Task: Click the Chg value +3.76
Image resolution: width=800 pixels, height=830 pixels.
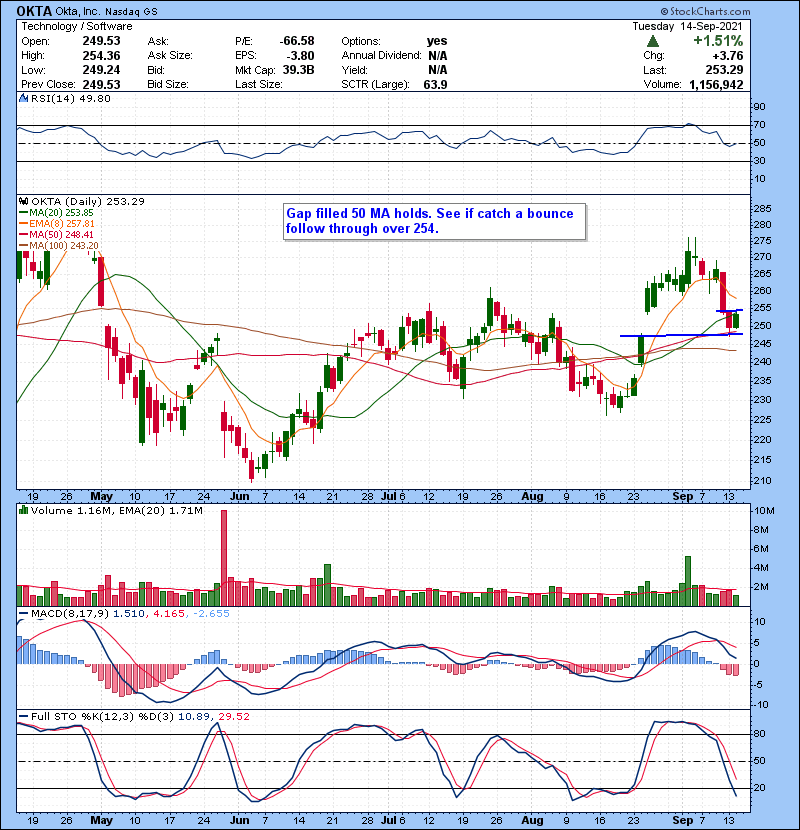Action: pyautogui.click(x=727, y=56)
